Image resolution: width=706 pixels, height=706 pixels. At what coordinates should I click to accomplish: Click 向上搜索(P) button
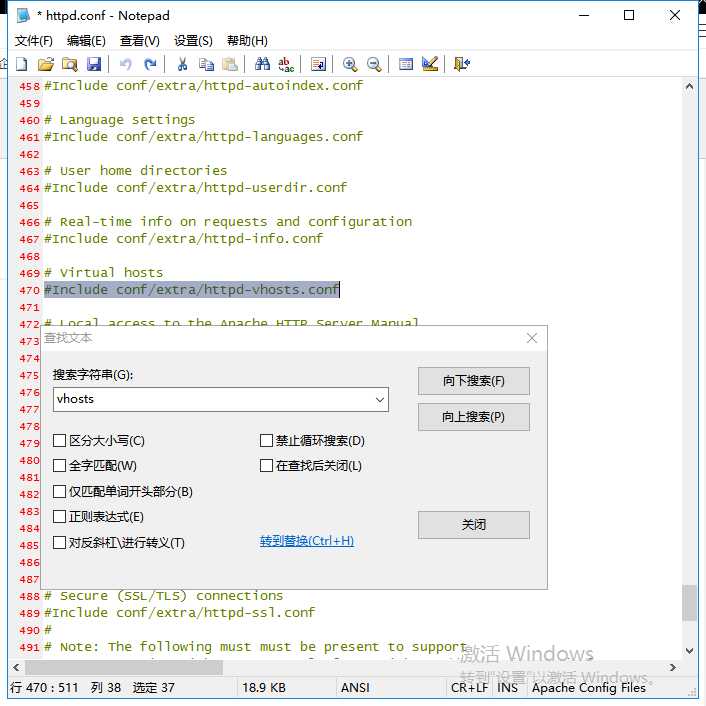(474, 417)
